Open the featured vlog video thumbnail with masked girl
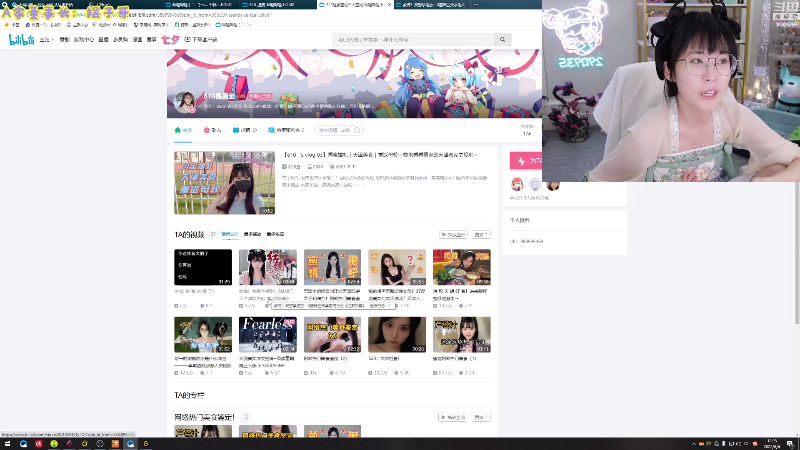 224,183
